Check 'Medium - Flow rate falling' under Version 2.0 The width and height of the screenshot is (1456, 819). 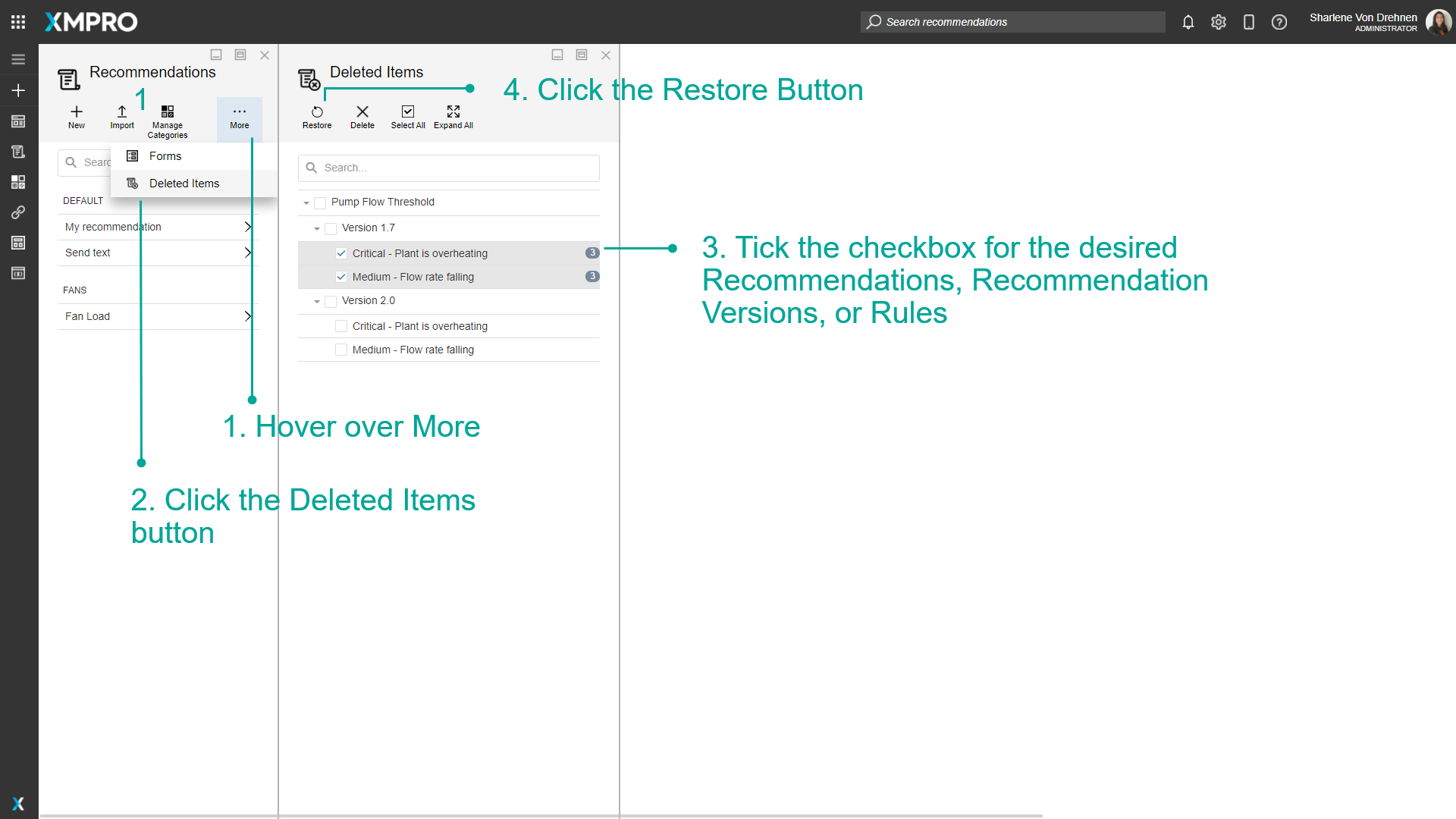tap(341, 349)
